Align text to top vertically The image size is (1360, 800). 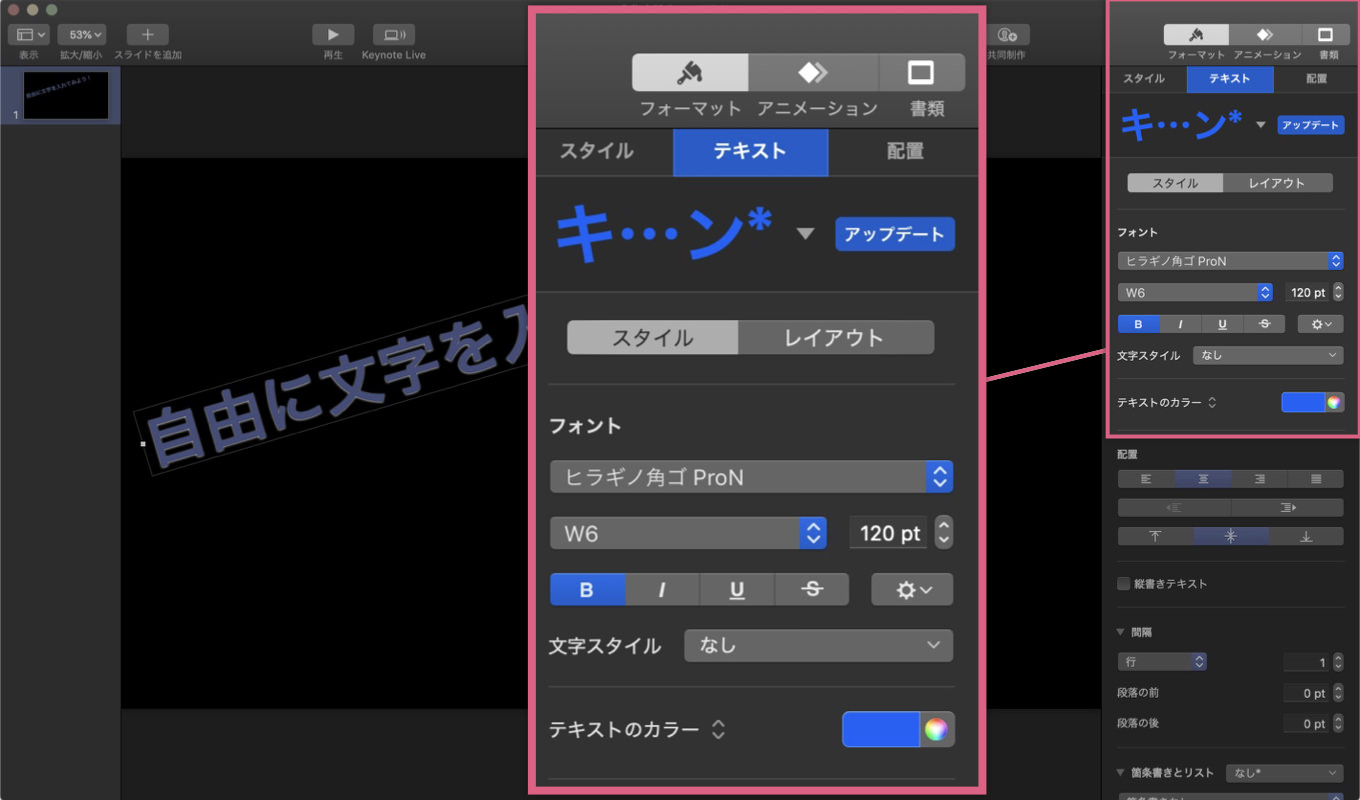1155,536
